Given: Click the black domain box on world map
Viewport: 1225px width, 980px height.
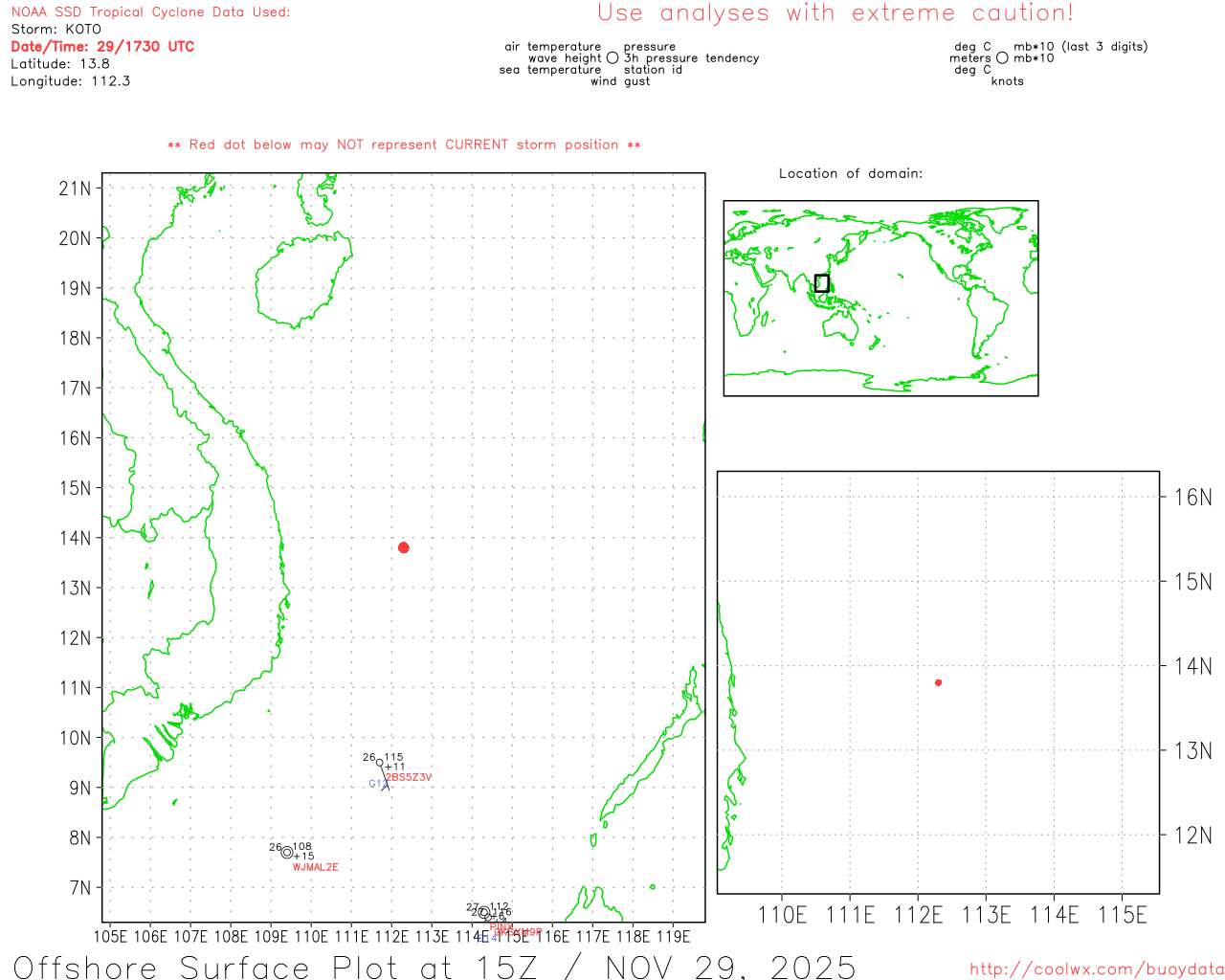Looking at the screenshot, I should click(821, 283).
